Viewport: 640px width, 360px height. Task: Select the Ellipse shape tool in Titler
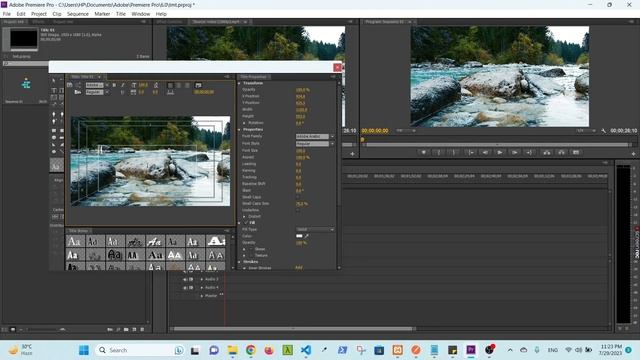coord(54,138)
